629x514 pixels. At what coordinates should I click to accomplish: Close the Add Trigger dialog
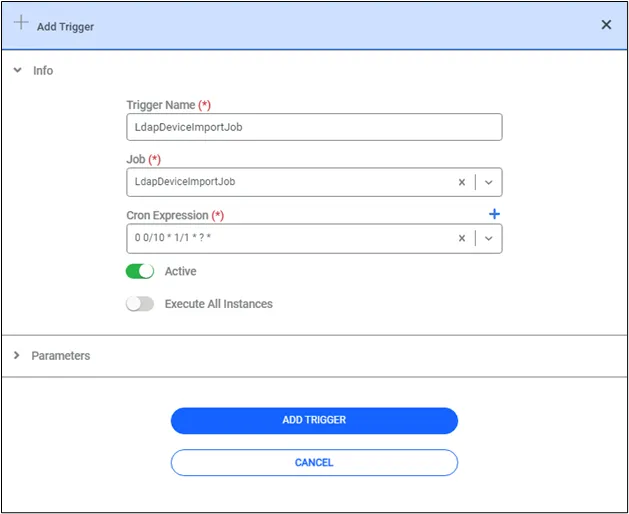coord(606,25)
